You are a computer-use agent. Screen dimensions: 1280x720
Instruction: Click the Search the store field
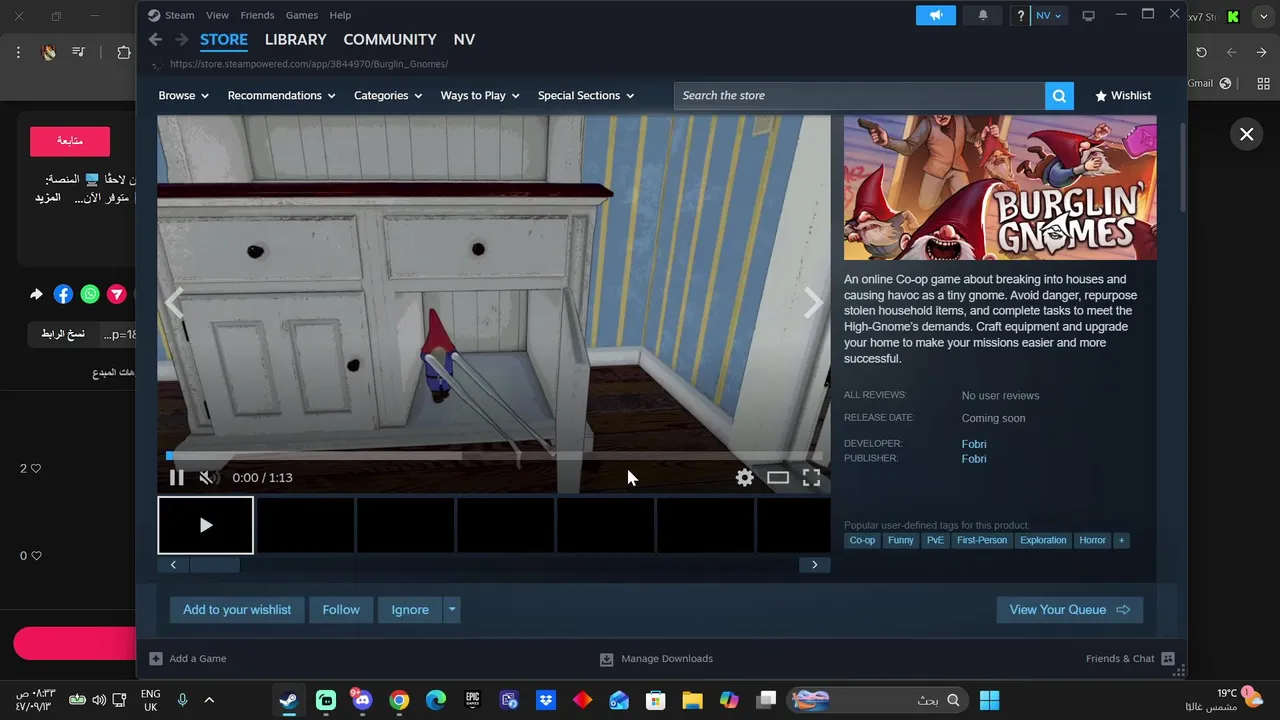[x=859, y=96]
